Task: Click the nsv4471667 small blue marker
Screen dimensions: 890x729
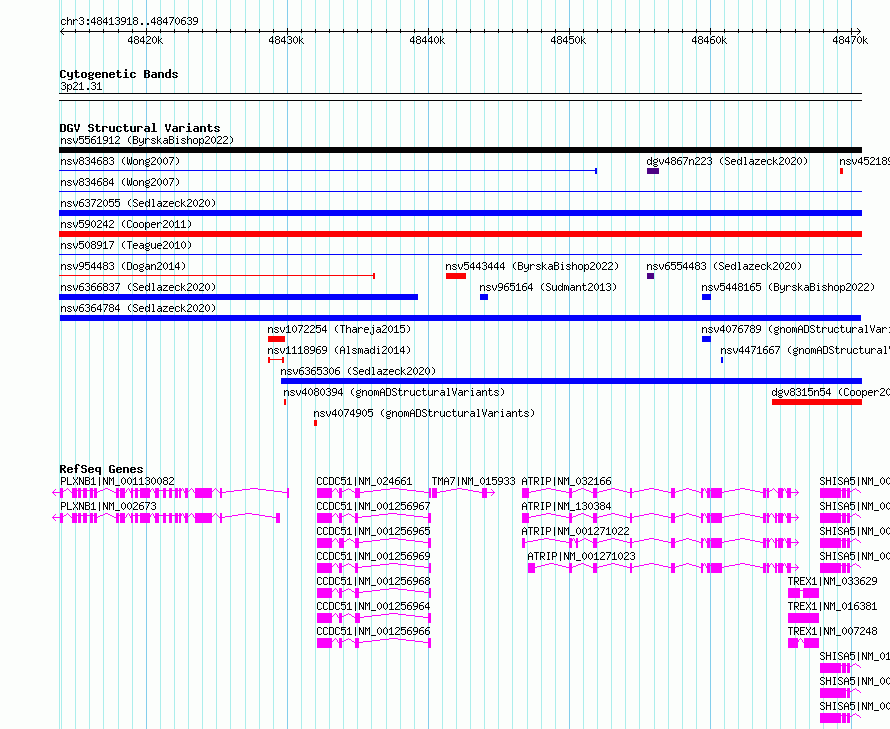Action: pos(722,360)
